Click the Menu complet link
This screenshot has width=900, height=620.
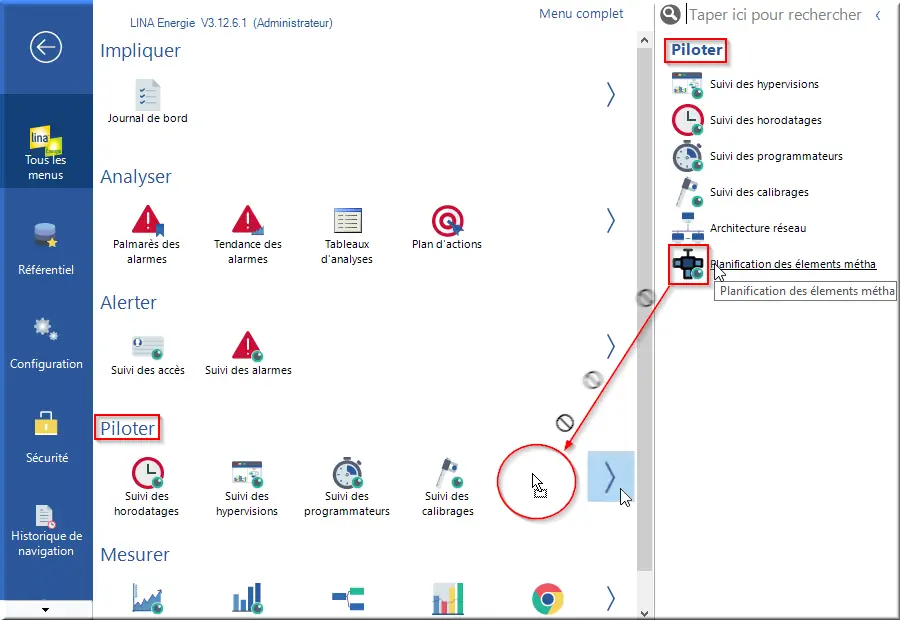(x=581, y=14)
